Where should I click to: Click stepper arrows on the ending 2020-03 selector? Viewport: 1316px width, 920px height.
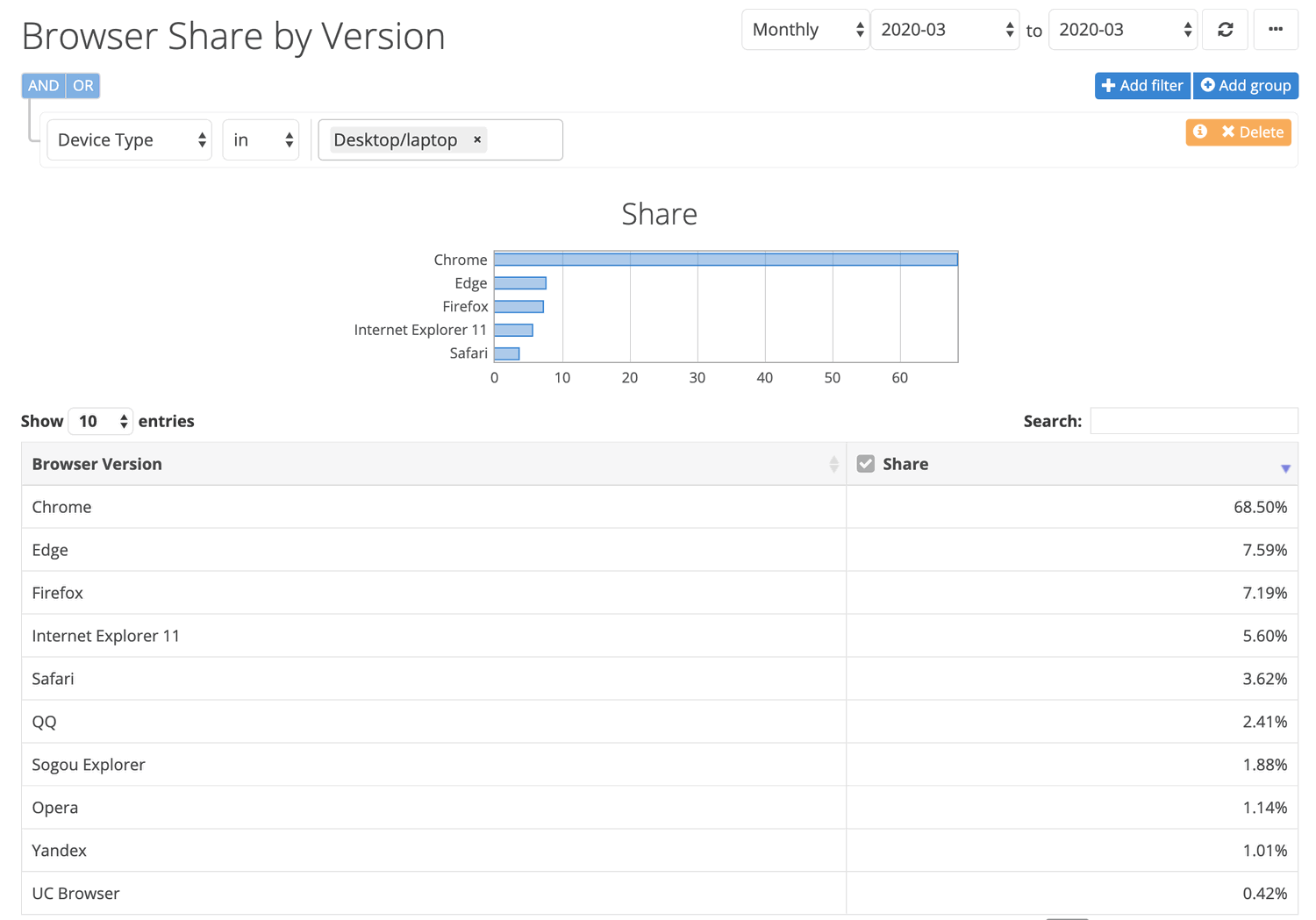[x=1187, y=29]
